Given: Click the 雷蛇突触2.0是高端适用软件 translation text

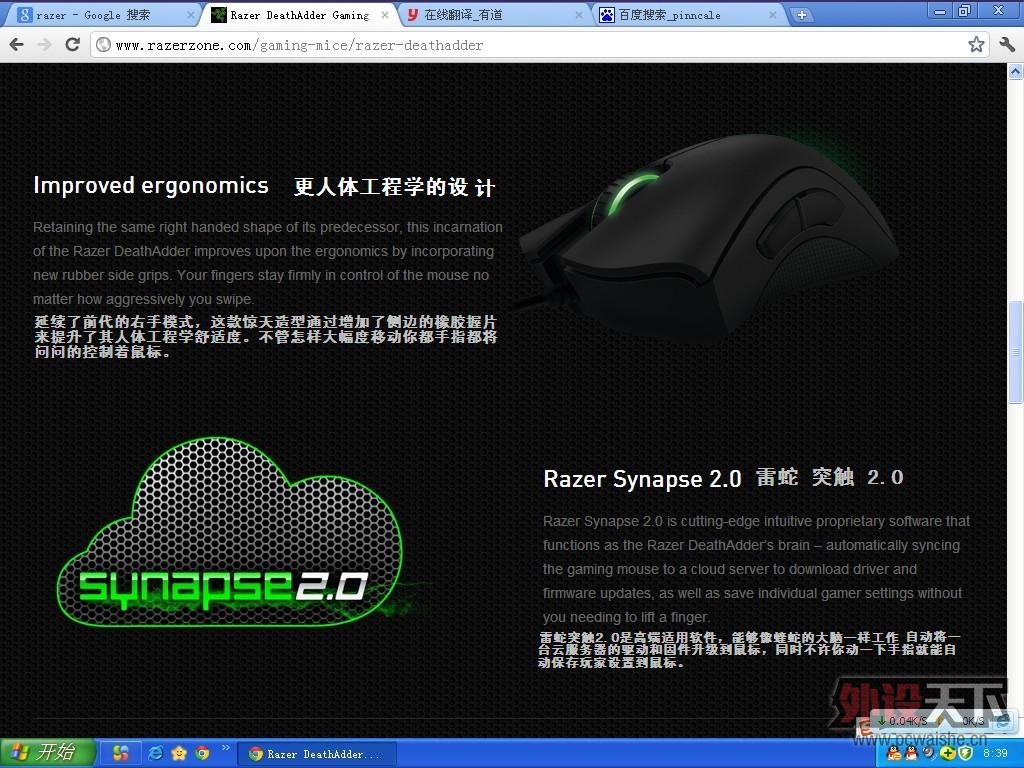Looking at the screenshot, I should click(749, 649).
